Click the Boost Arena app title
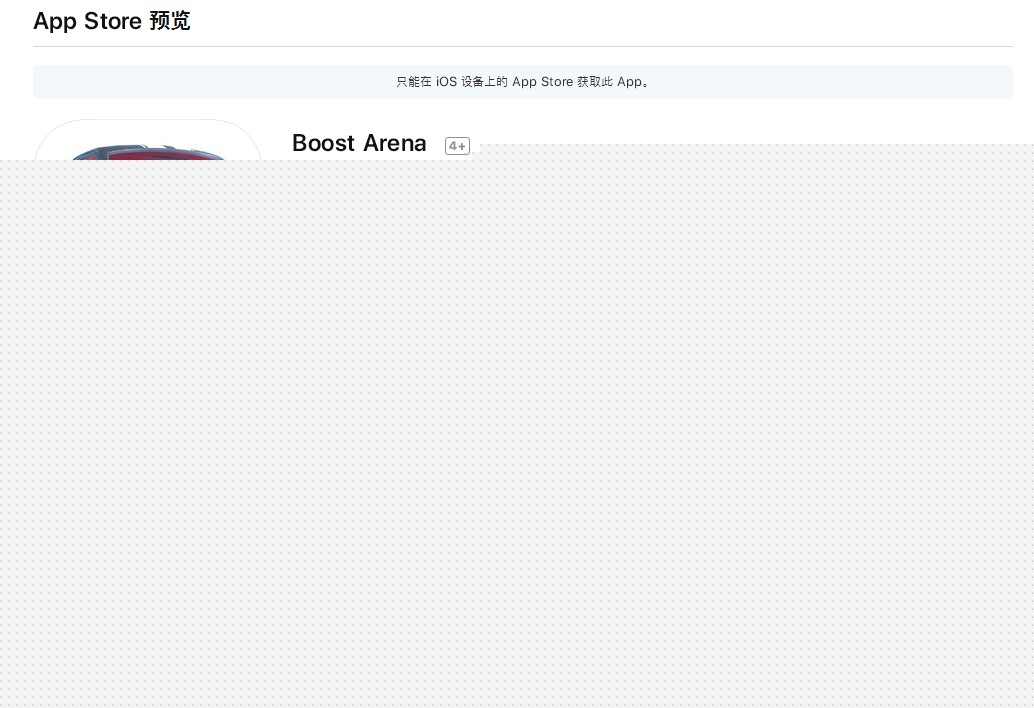This screenshot has height=708, width=1034. pos(359,143)
